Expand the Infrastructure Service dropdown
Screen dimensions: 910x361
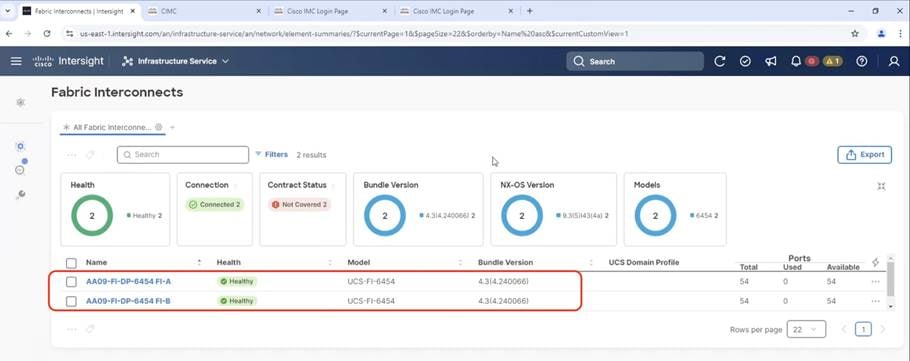(x=175, y=61)
